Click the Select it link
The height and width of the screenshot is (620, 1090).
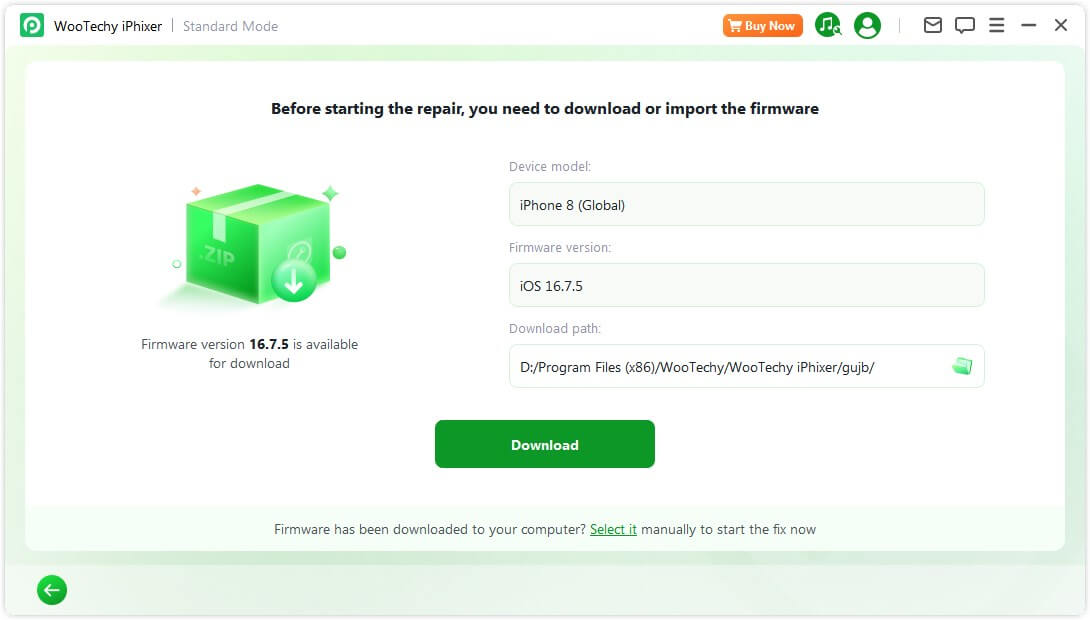[613, 529]
